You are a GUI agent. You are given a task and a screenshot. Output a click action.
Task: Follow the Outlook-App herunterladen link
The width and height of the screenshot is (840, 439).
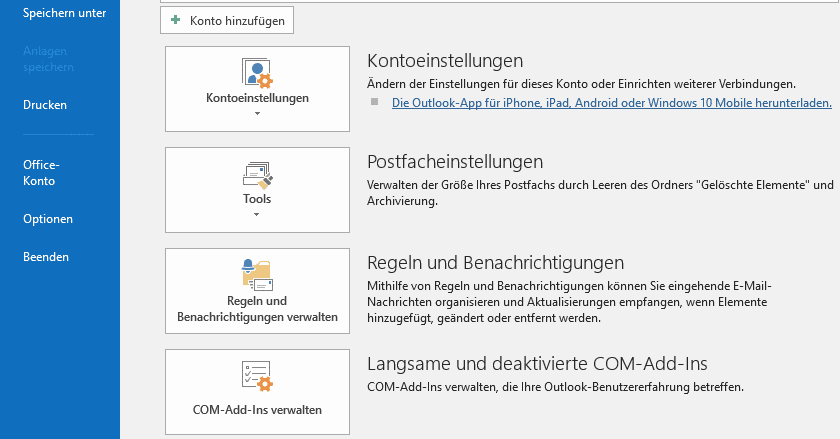(612, 103)
